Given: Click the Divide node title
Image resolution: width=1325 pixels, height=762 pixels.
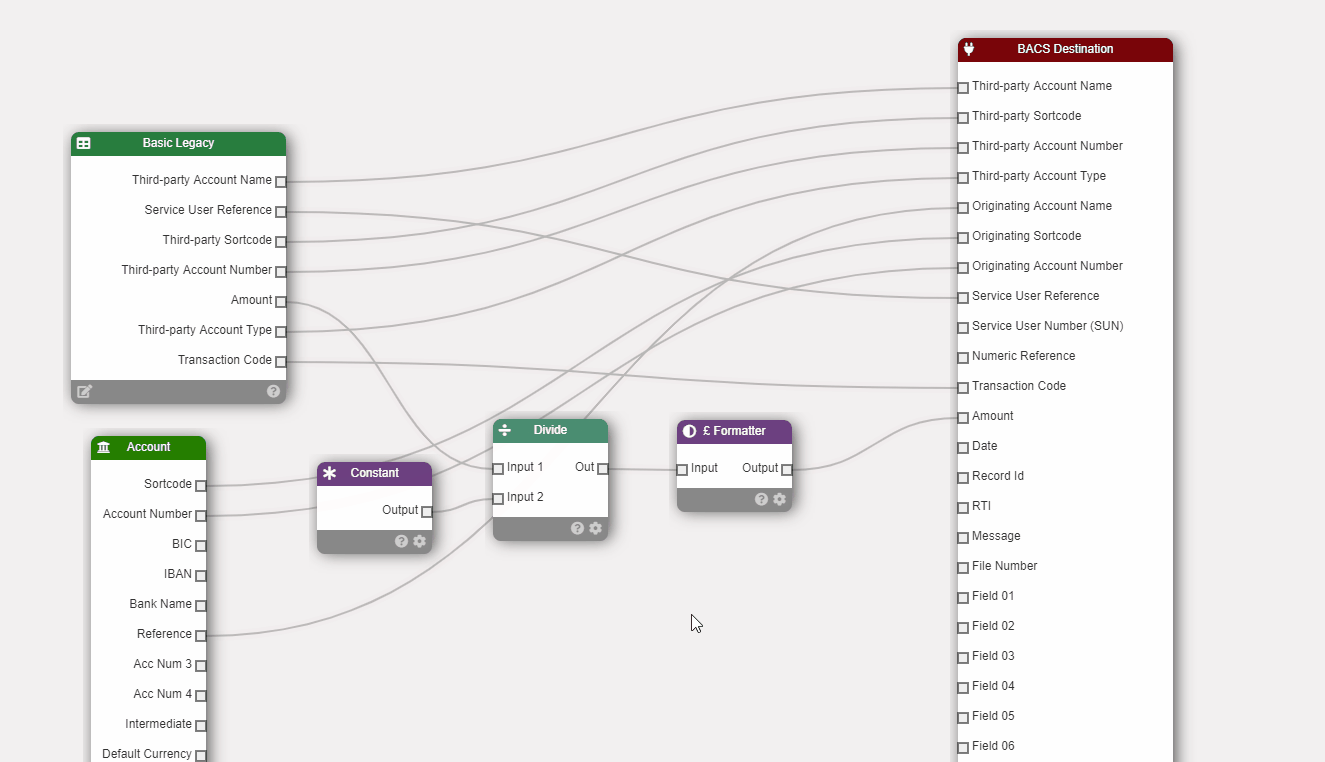Looking at the screenshot, I should (x=550, y=430).
